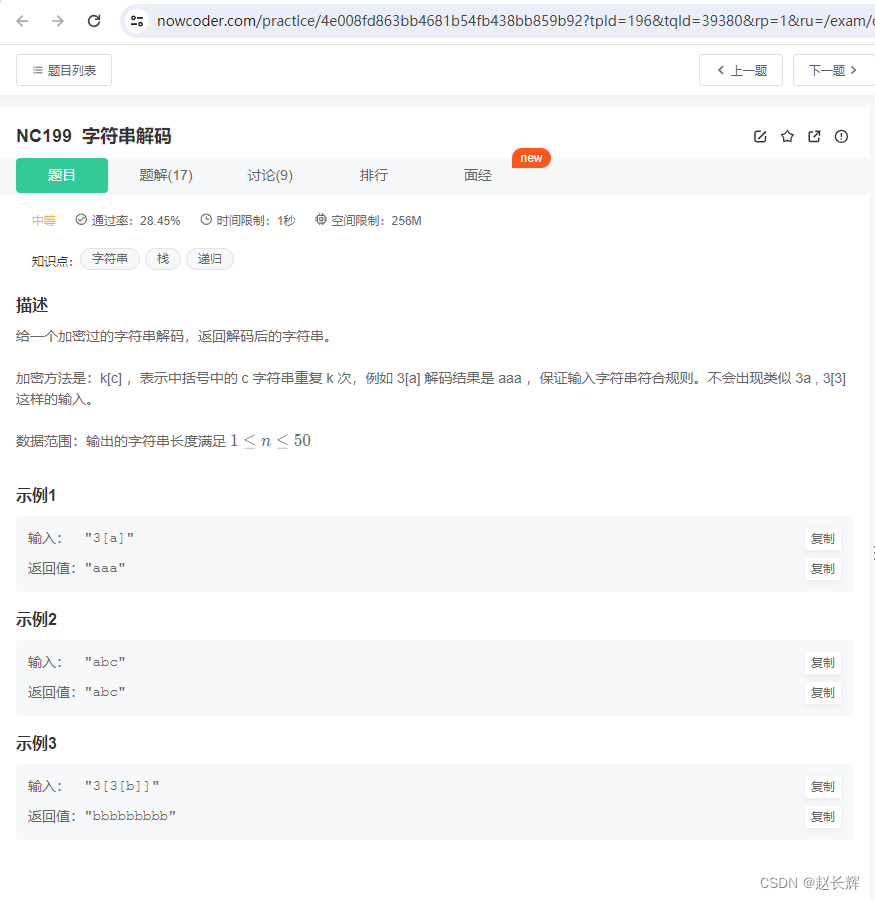Viewport: 875px width, 900px height.
Task: Switch to the 面经 tab
Action: click(477, 175)
